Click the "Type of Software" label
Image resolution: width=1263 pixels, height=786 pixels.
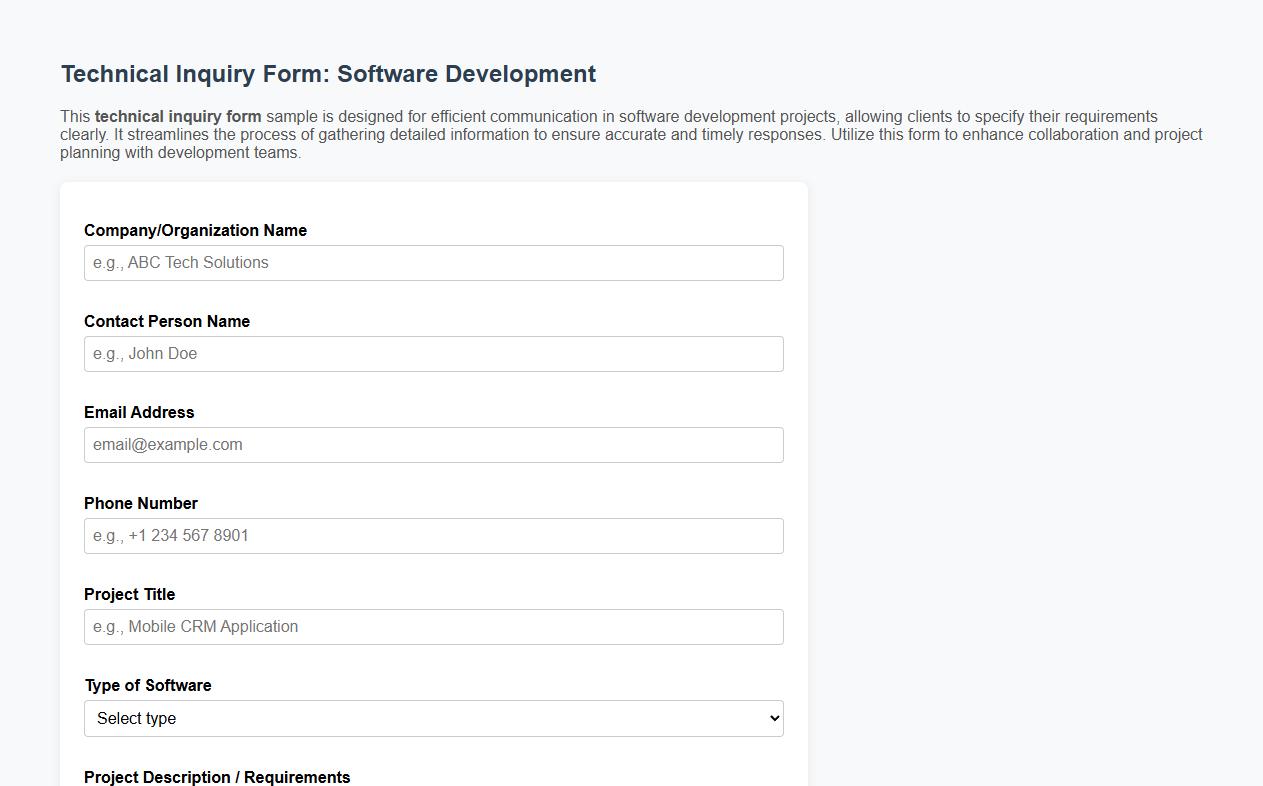click(147, 685)
